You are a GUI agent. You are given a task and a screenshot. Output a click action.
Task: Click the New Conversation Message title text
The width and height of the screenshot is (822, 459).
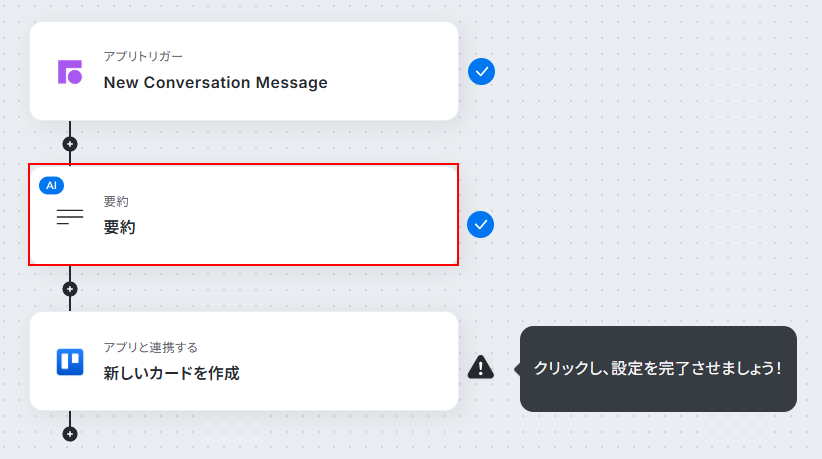click(x=215, y=82)
